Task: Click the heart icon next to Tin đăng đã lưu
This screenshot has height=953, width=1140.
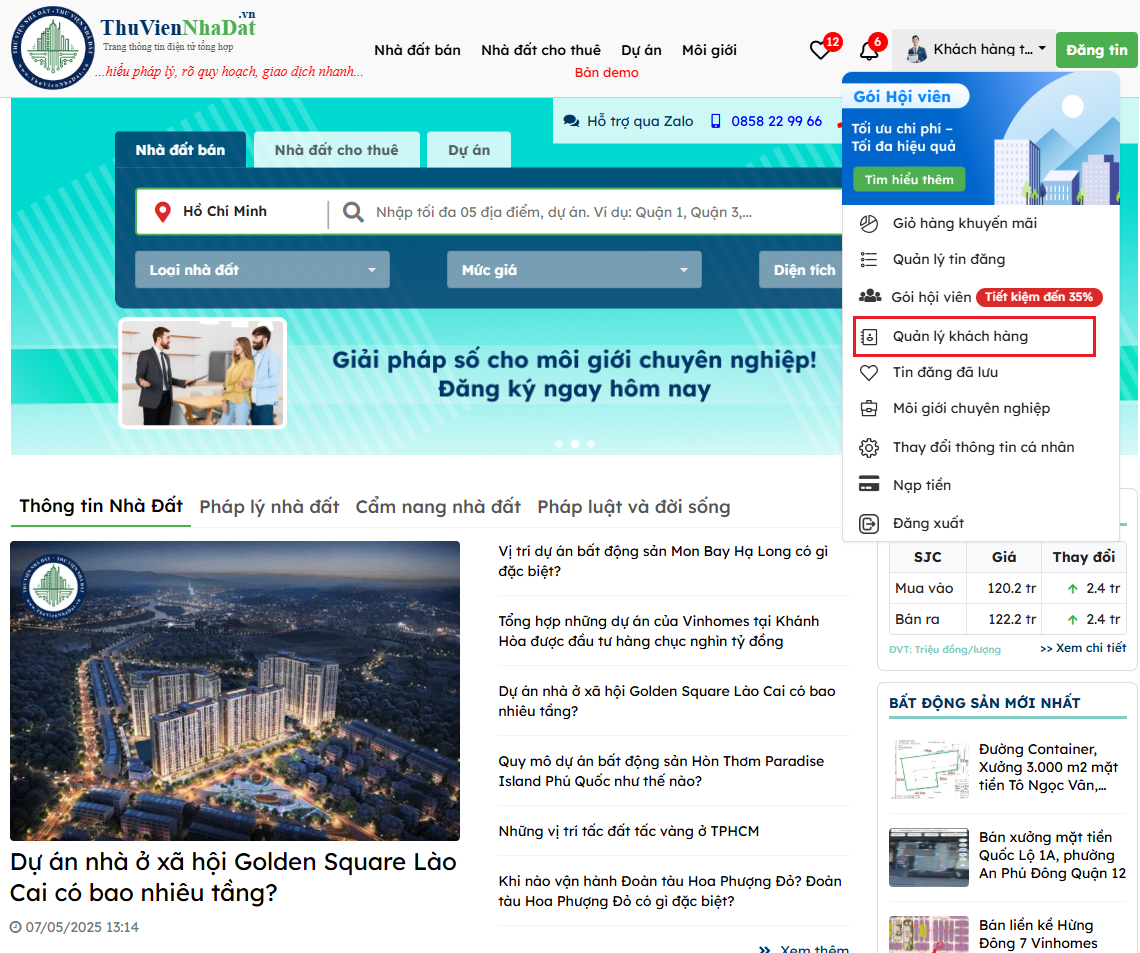Action: 869,372
